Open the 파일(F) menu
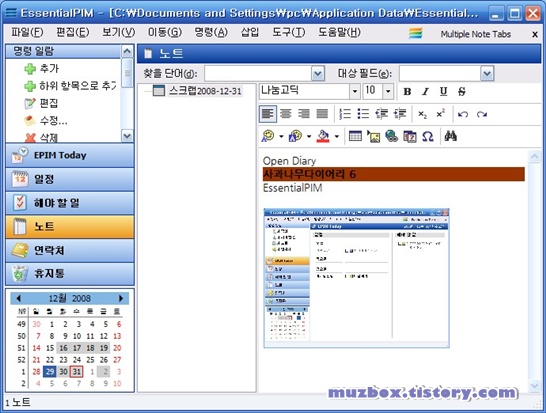Screen dimensions: 546x413 click(27, 32)
